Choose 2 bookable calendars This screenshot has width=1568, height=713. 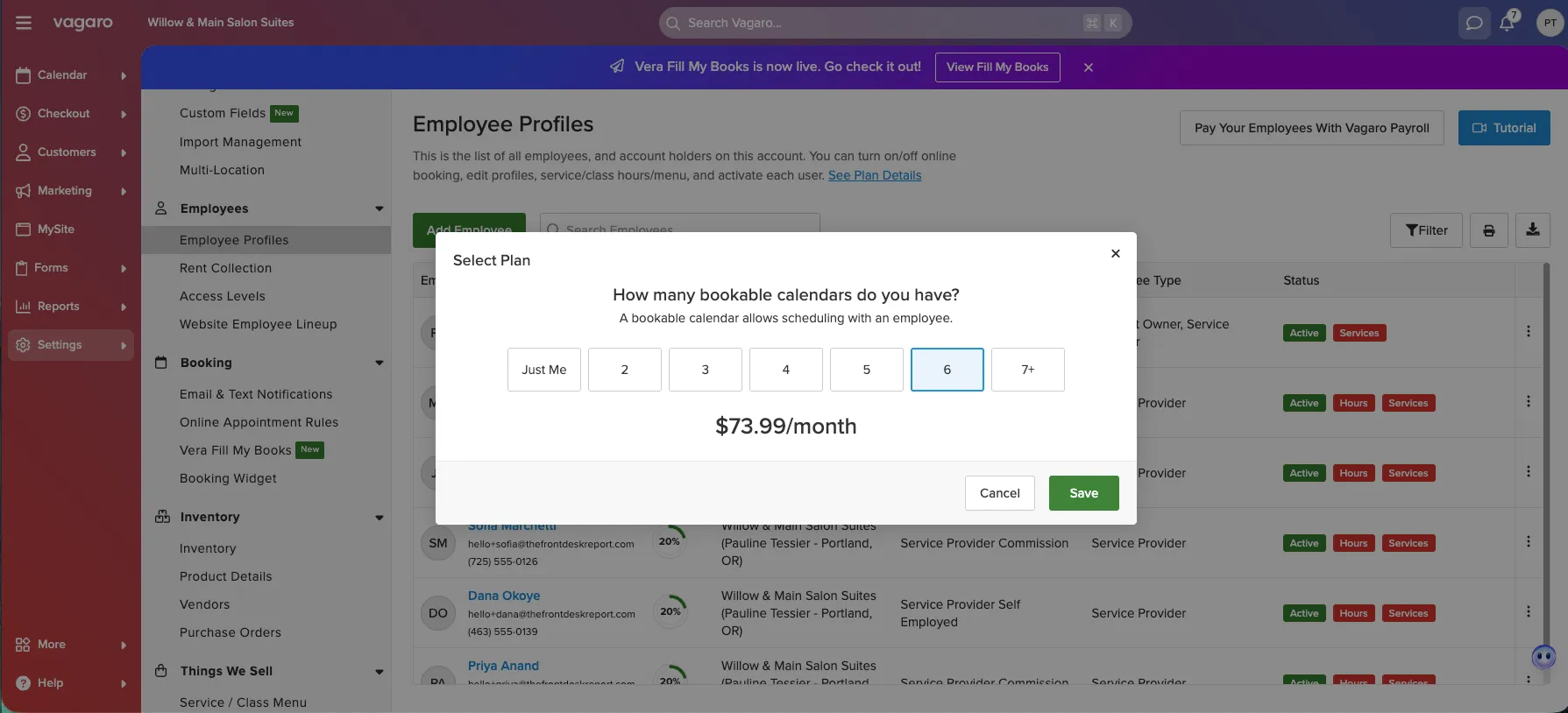[625, 370]
